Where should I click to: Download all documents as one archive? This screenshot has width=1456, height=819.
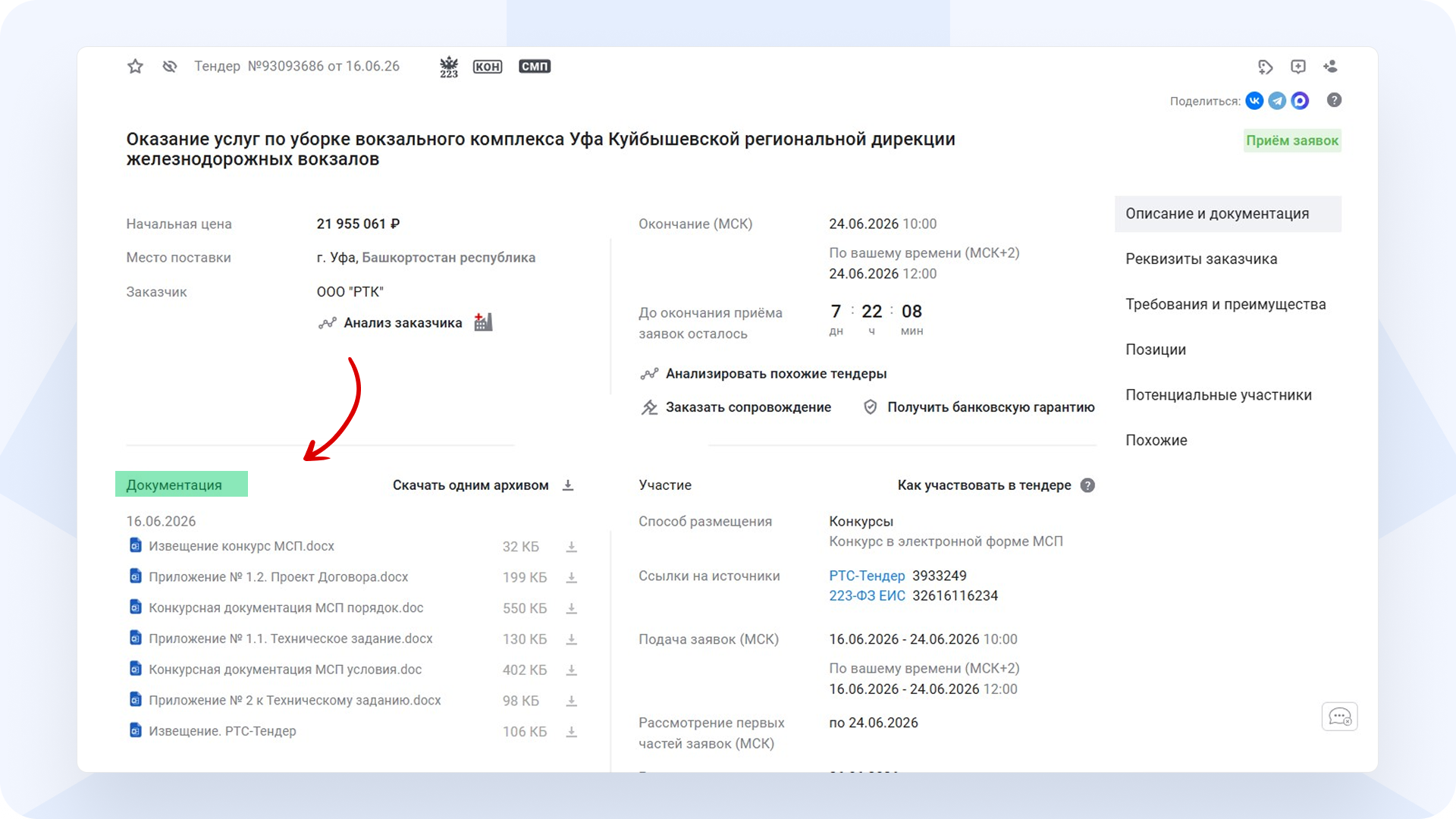(483, 485)
